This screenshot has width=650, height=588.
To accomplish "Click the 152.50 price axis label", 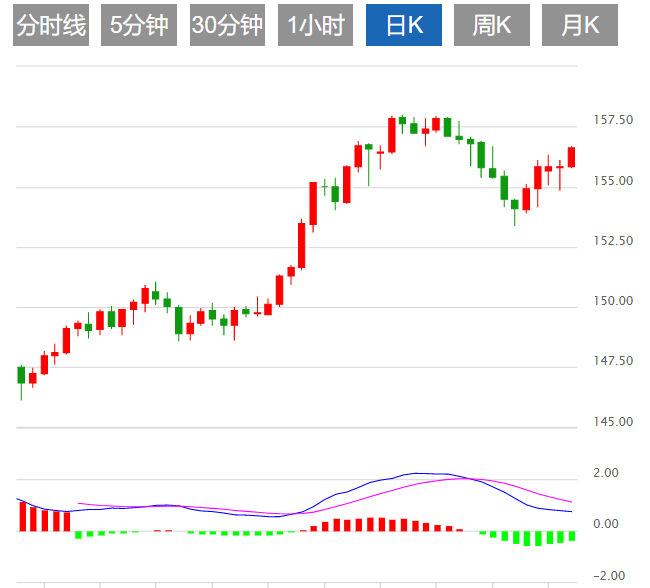I will click(613, 241).
